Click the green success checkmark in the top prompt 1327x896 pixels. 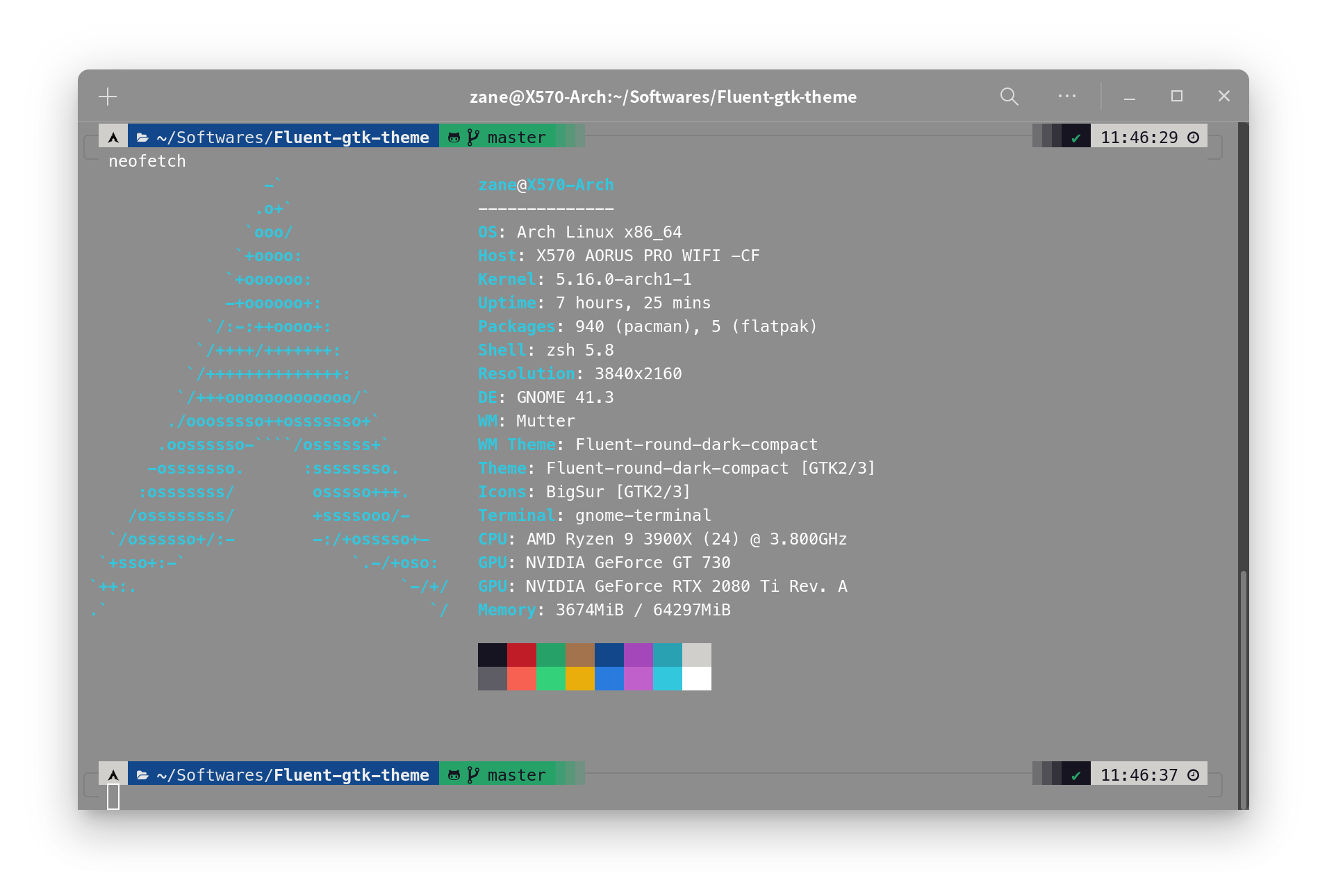pos(1076,137)
